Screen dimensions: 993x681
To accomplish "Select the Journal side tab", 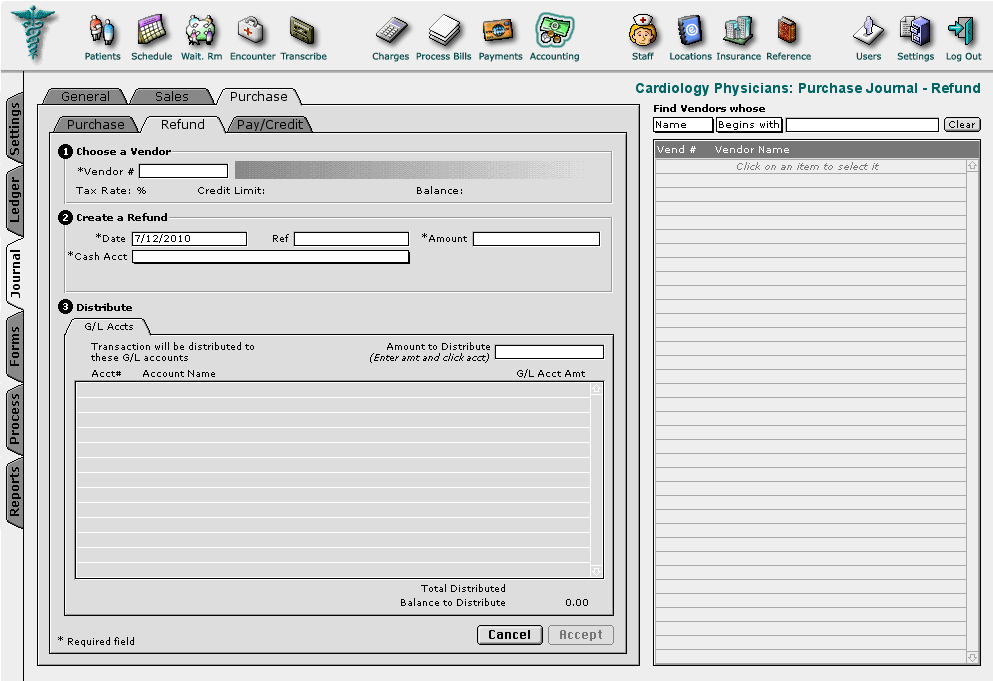I will click(x=14, y=274).
